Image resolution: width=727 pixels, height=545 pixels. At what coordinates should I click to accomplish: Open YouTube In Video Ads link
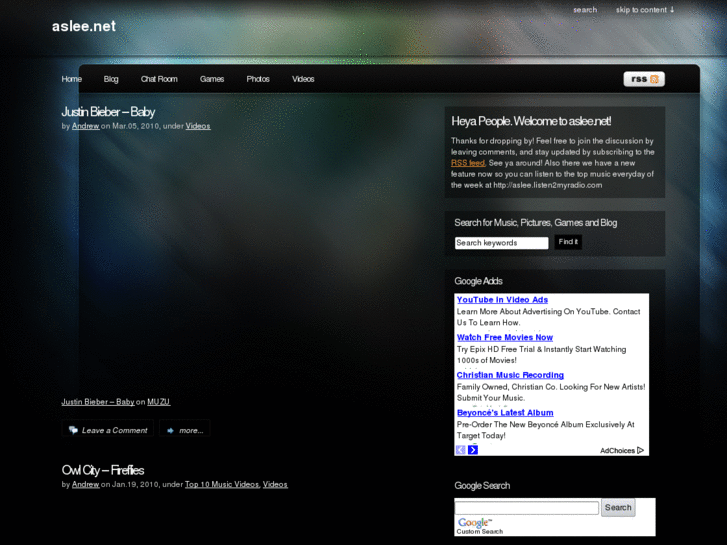[x=502, y=300]
